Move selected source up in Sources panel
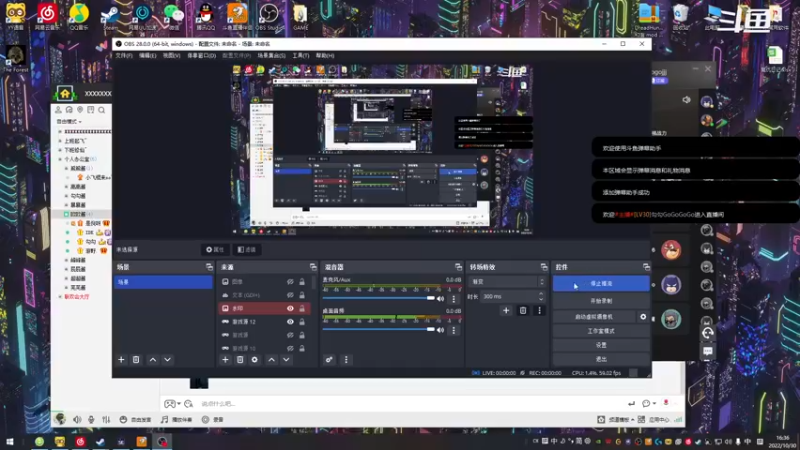Image resolution: width=800 pixels, height=450 pixels. click(x=271, y=360)
